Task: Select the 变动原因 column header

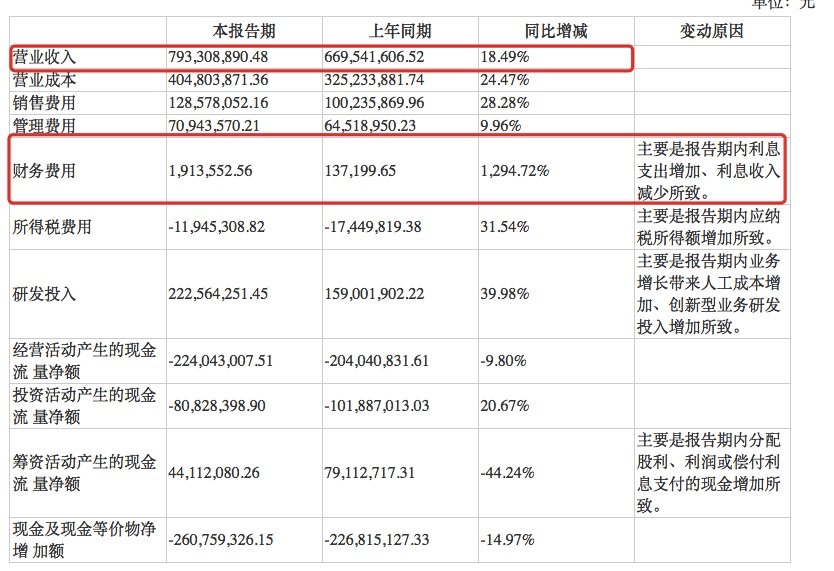Action: [x=710, y=31]
